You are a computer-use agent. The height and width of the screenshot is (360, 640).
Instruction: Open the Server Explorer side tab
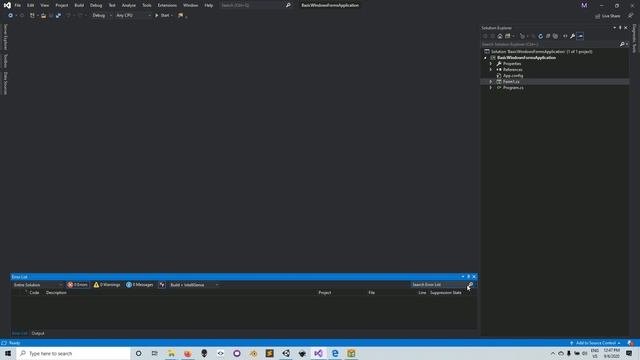5,37
